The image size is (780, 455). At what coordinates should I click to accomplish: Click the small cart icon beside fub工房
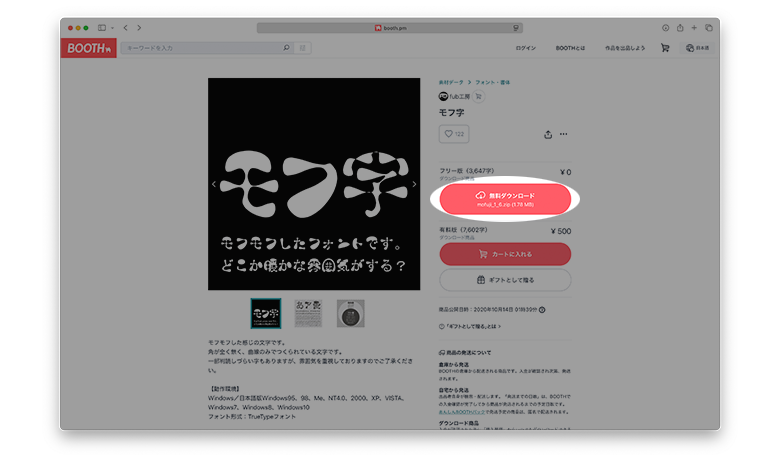(479, 96)
